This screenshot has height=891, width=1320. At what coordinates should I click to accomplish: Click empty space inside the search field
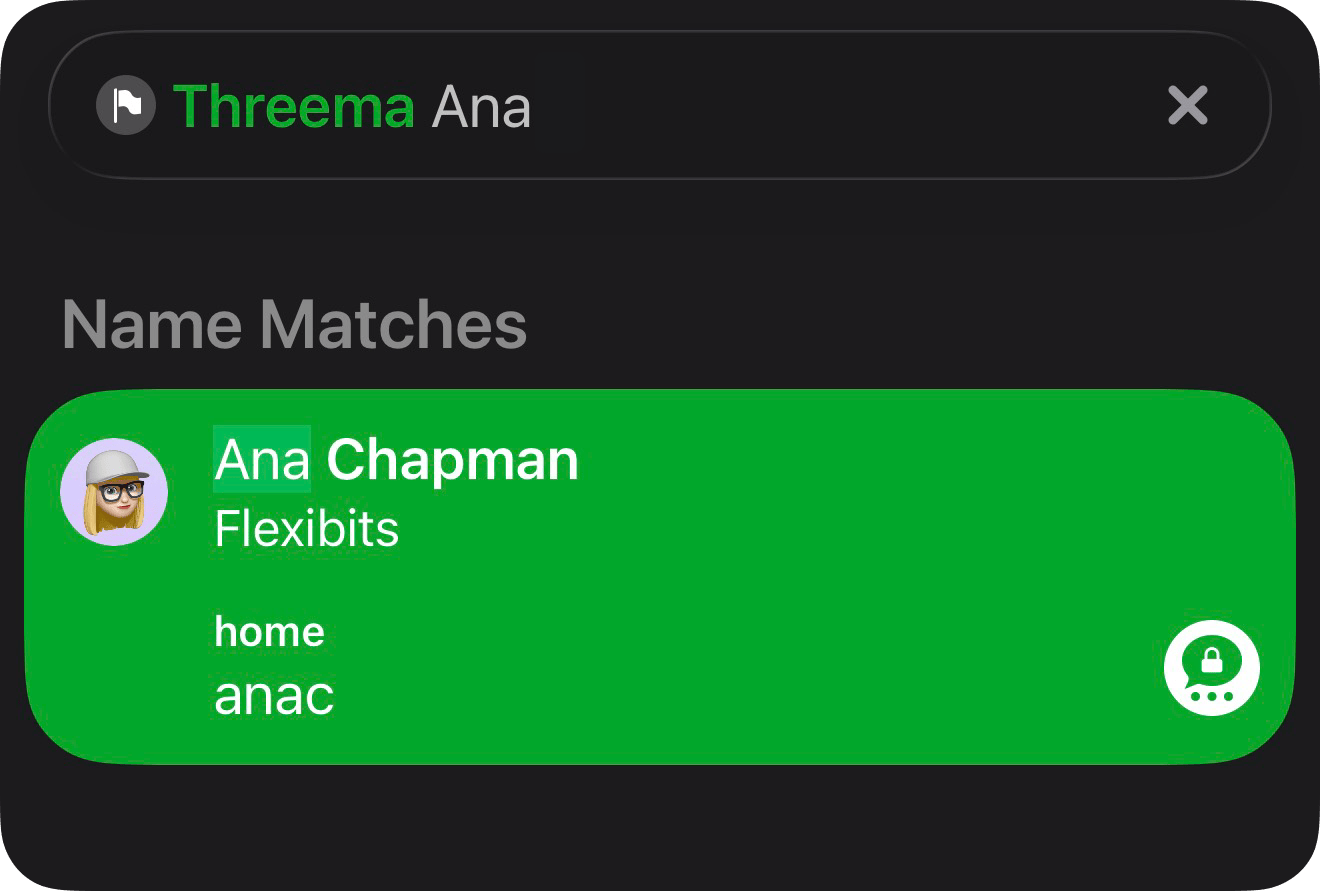click(x=850, y=106)
